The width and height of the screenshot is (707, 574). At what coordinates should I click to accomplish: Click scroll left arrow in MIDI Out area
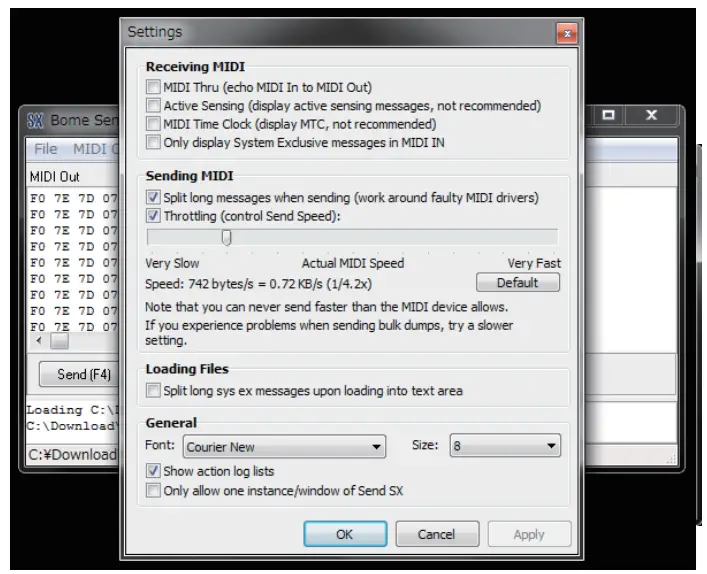pos(39,341)
